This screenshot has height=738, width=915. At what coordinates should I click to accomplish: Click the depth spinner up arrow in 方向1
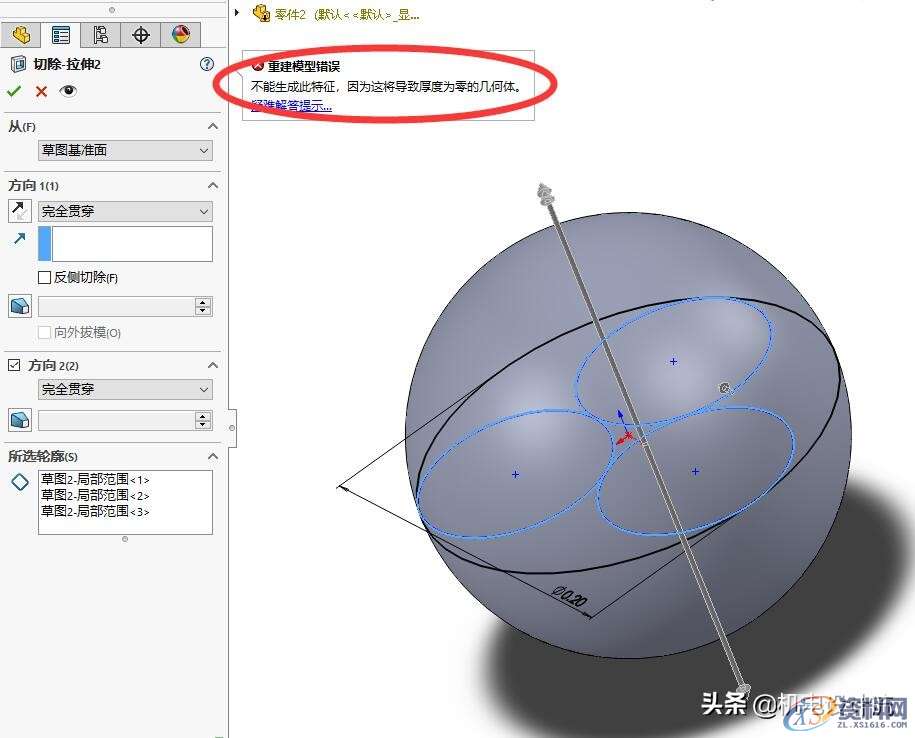(x=203, y=301)
